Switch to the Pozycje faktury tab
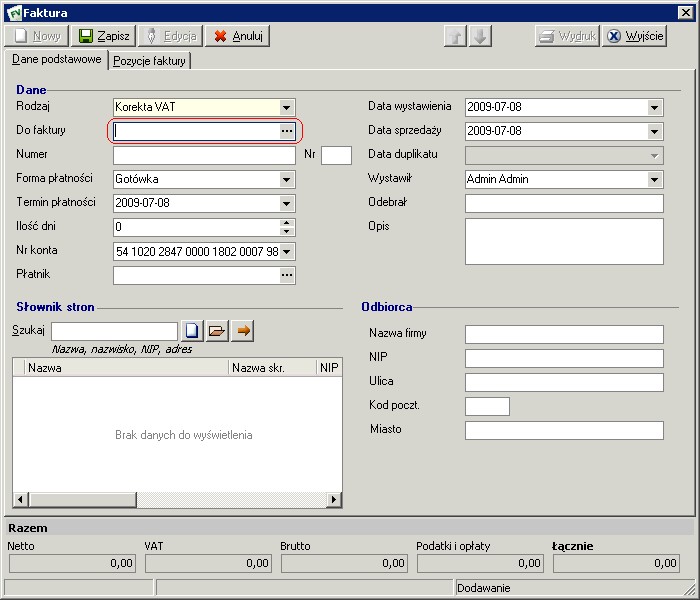700x600 pixels. [150, 61]
